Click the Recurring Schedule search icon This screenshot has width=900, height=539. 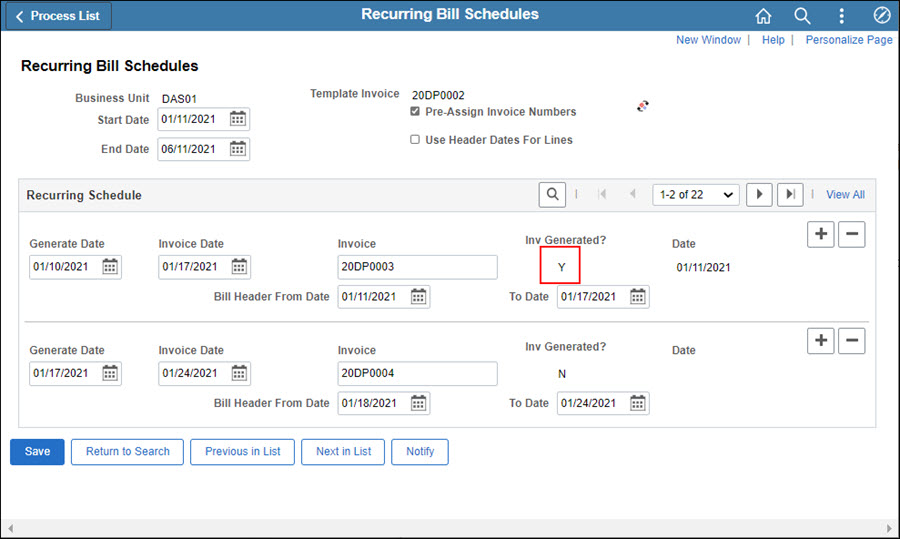[x=552, y=195]
